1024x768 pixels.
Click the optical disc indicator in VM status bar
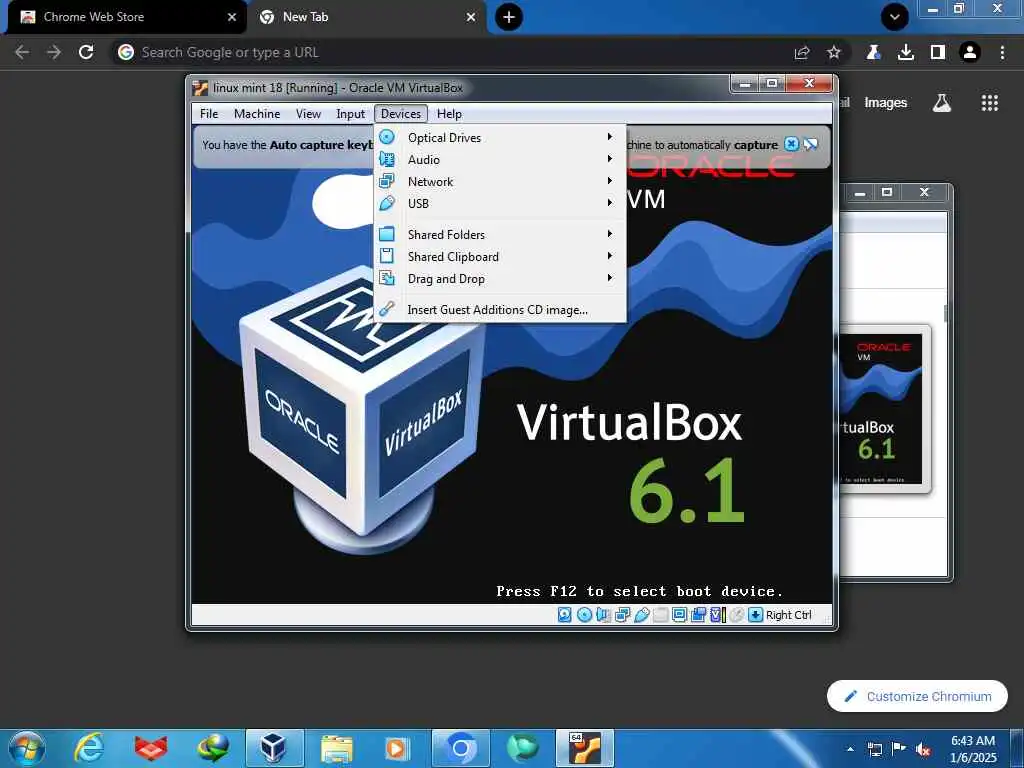coord(584,615)
